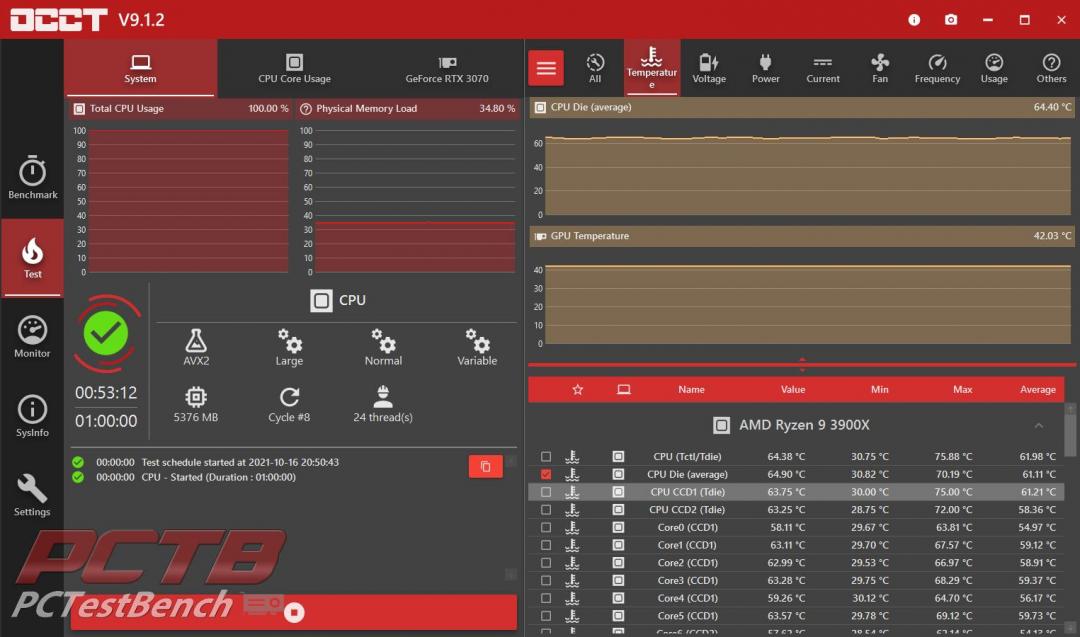Click the Physical Memory Load question-mark icon
Image resolution: width=1080 pixels, height=637 pixels.
pyautogui.click(x=306, y=109)
